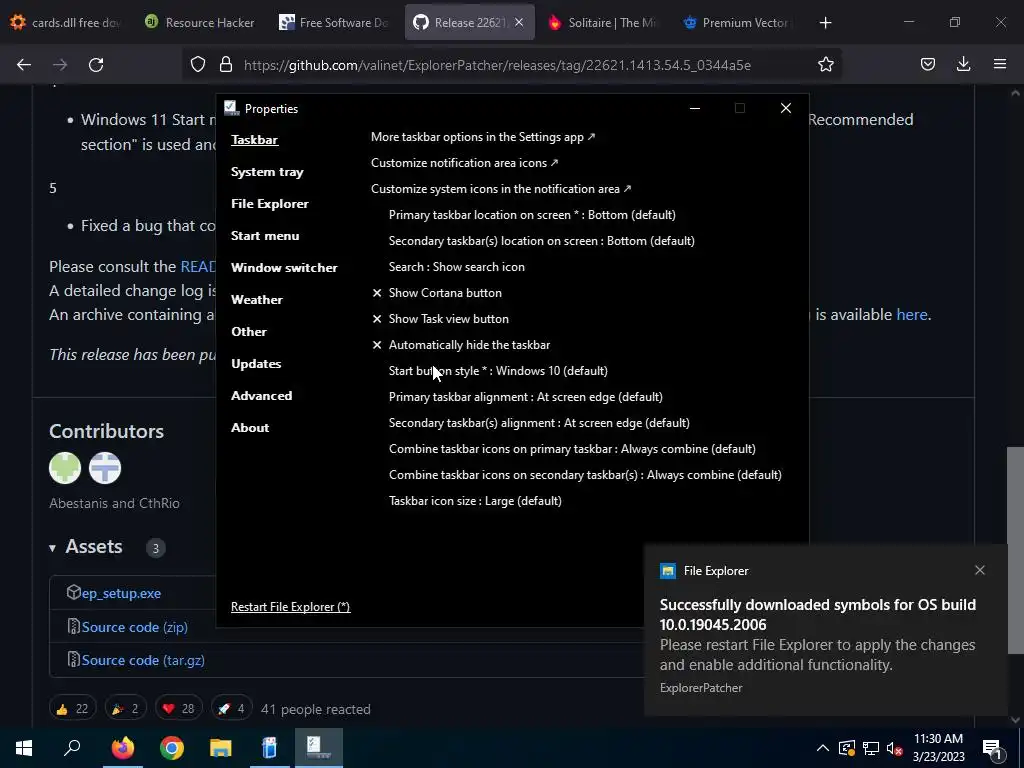
Task: Change Start button style setting
Action: pos(498,371)
